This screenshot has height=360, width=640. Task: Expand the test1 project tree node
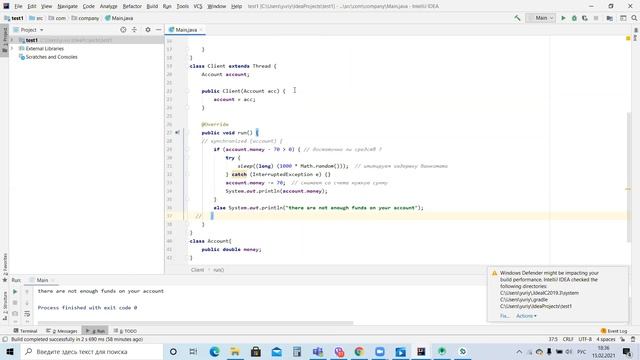12,40
